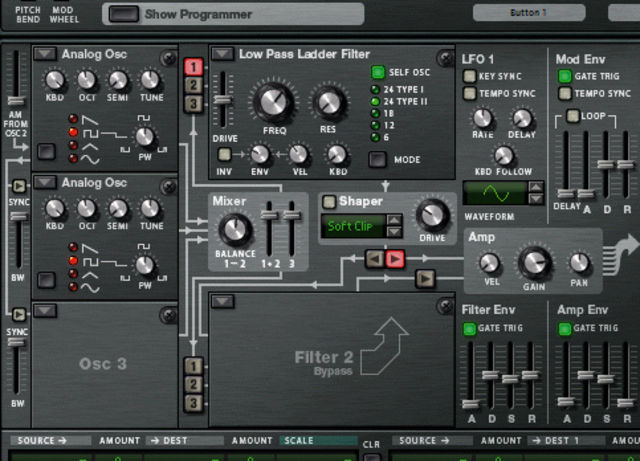Viewport: 640px width, 461px height.
Task: Toggle Osc 2 routing to Filter 1
Action: (193, 85)
